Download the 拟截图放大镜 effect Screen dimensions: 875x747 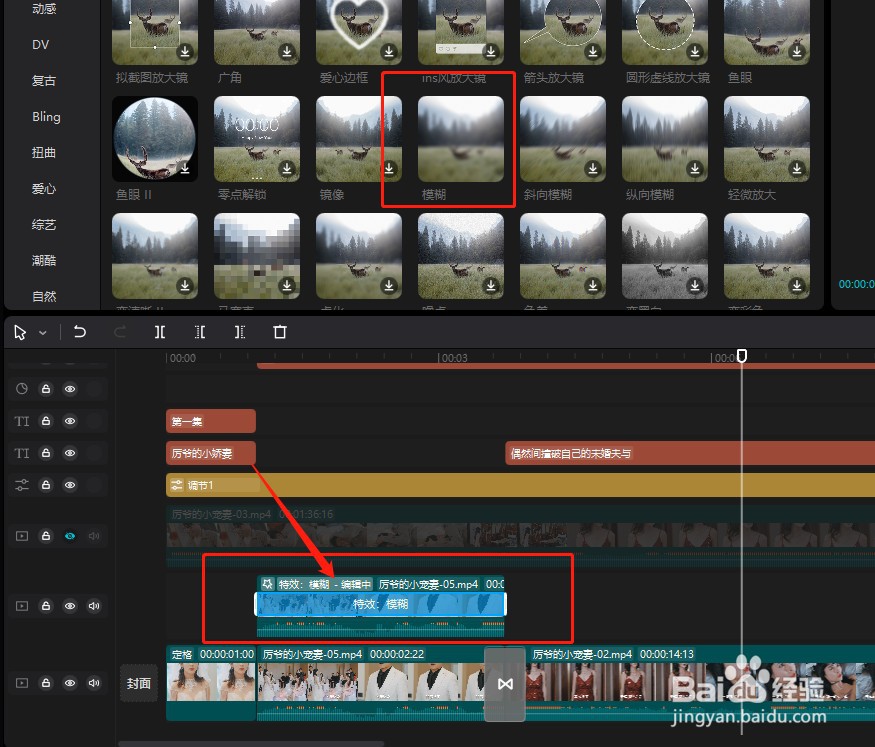click(x=185, y=51)
